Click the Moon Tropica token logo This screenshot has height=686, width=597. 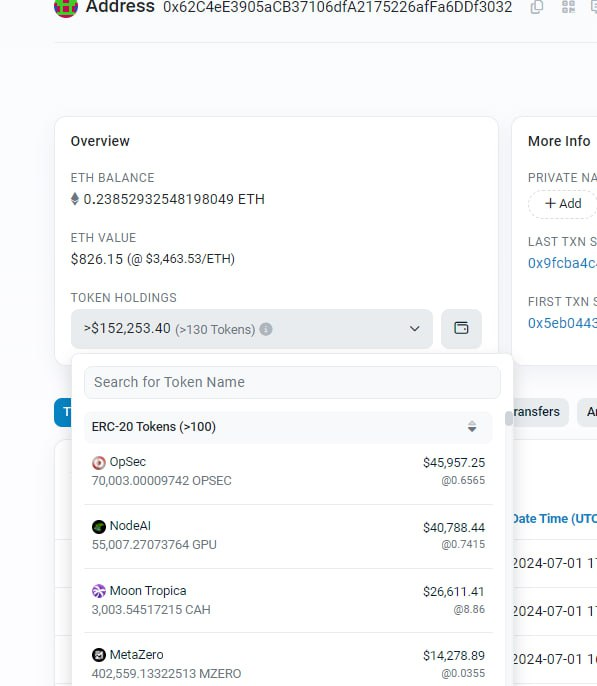click(99, 591)
